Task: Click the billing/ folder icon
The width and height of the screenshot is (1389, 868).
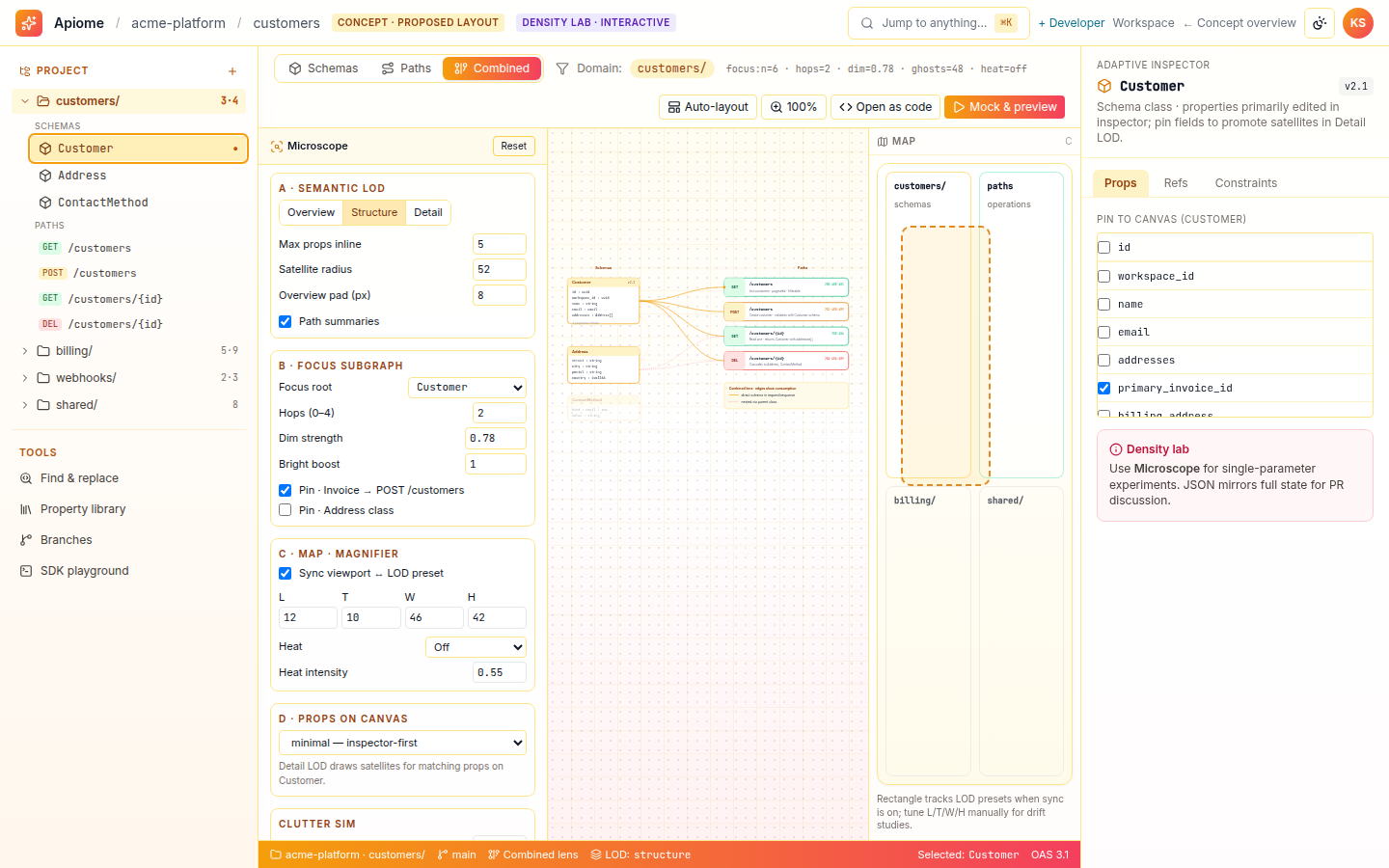Action: pos(43,351)
